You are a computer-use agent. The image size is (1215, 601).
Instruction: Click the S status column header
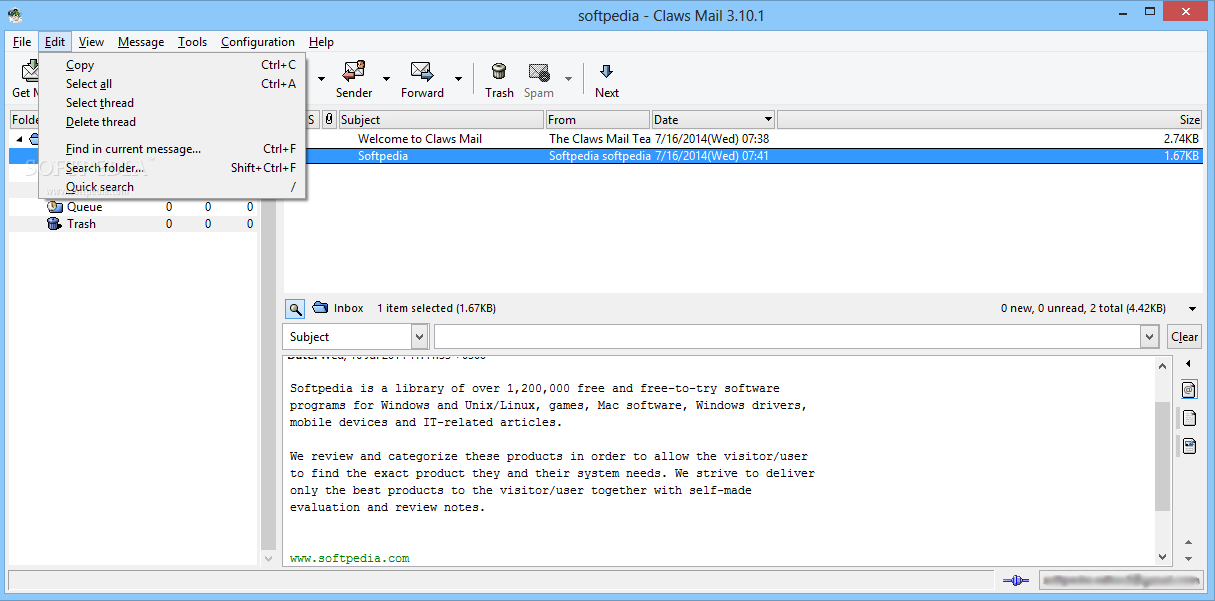pos(311,120)
